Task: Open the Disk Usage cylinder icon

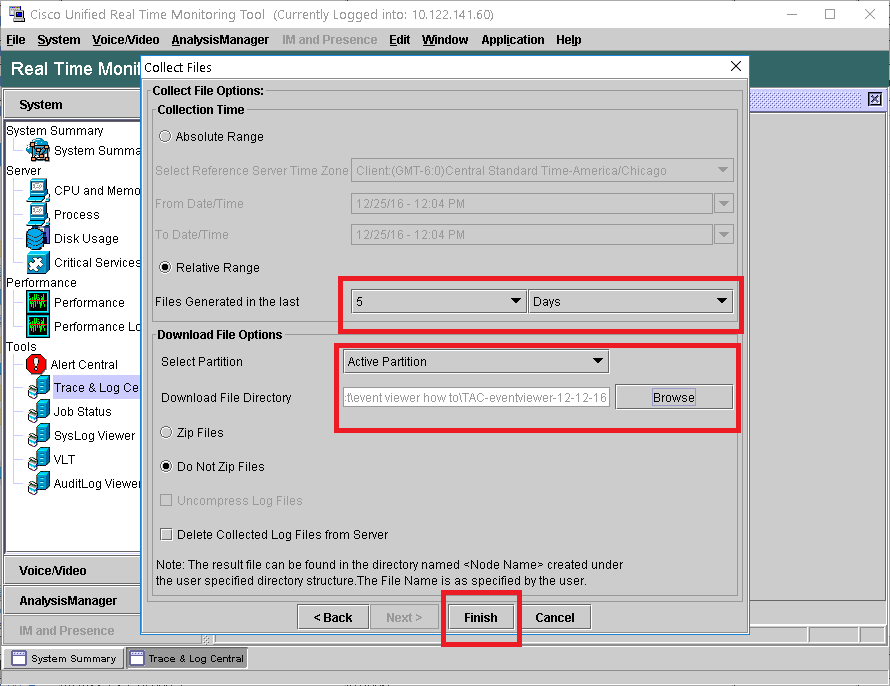Action: point(38,238)
